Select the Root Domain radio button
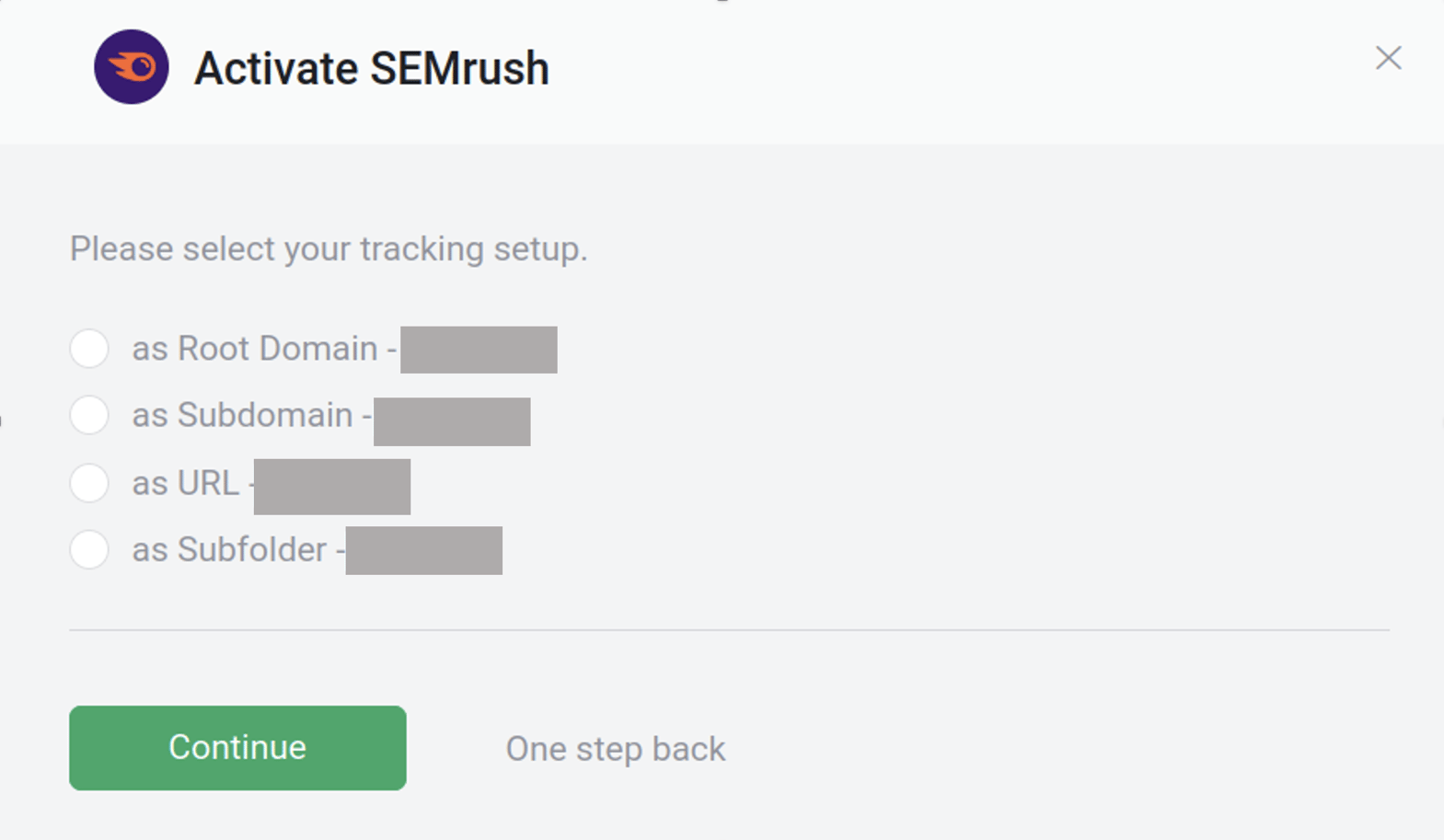Viewport: 1444px width, 840px height. [x=88, y=349]
